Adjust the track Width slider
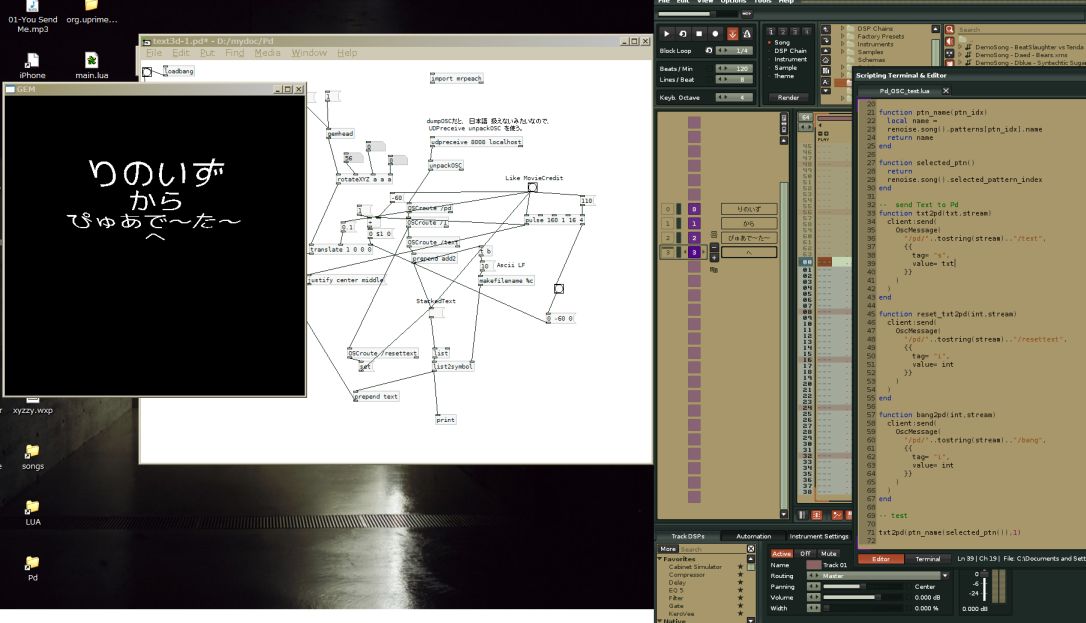Screen dimensions: 1086x623 point(862,608)
